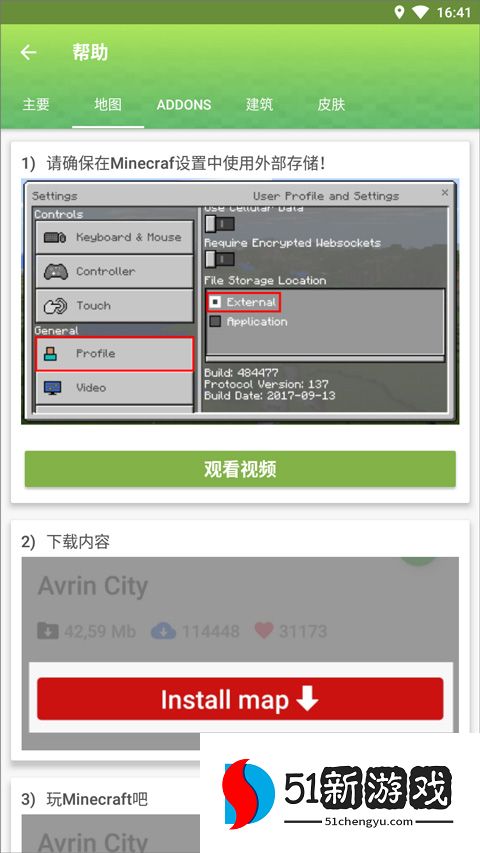Tap the red Install map button

click(x=240, y=699)
